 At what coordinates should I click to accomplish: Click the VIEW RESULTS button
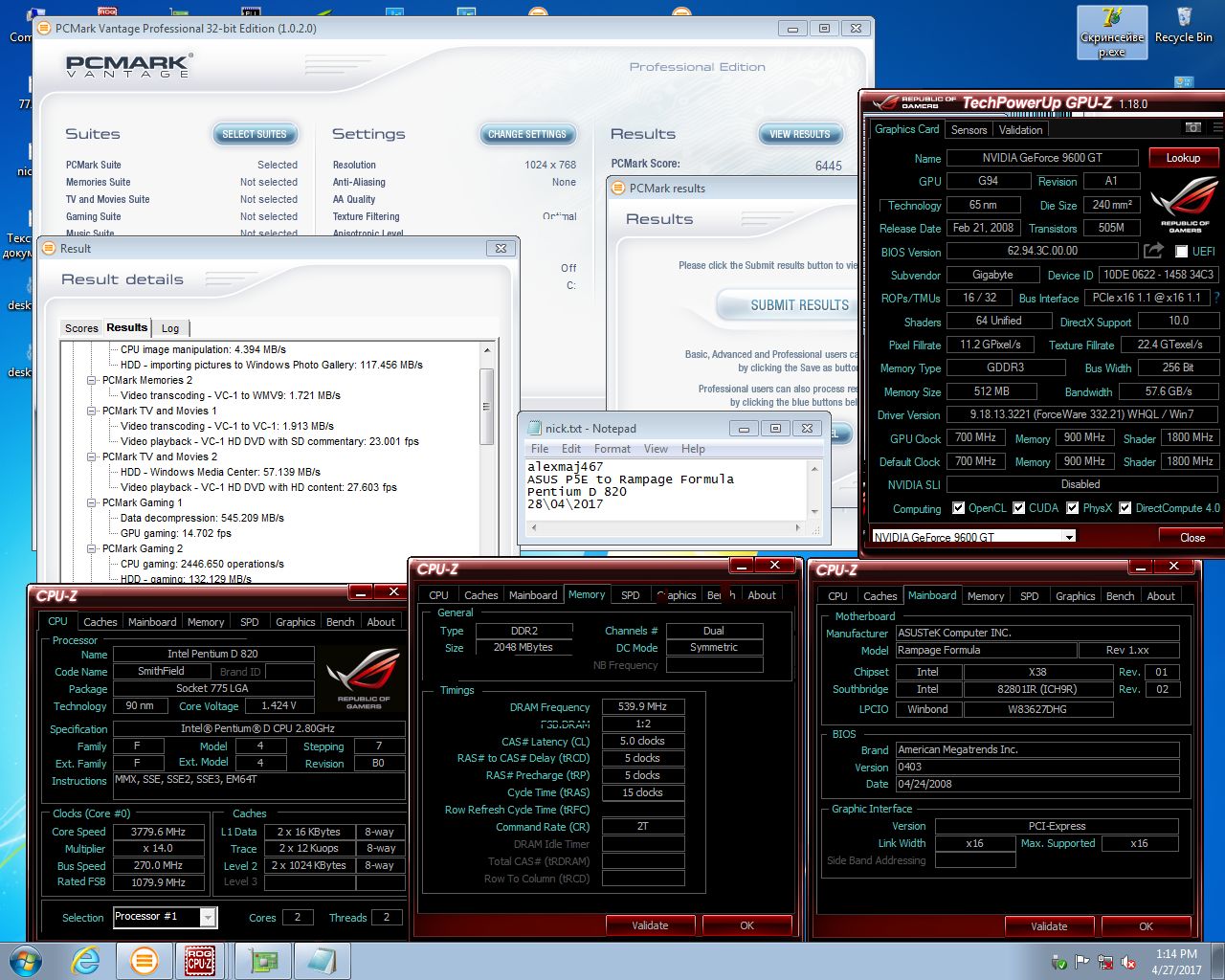click(800, 134)
